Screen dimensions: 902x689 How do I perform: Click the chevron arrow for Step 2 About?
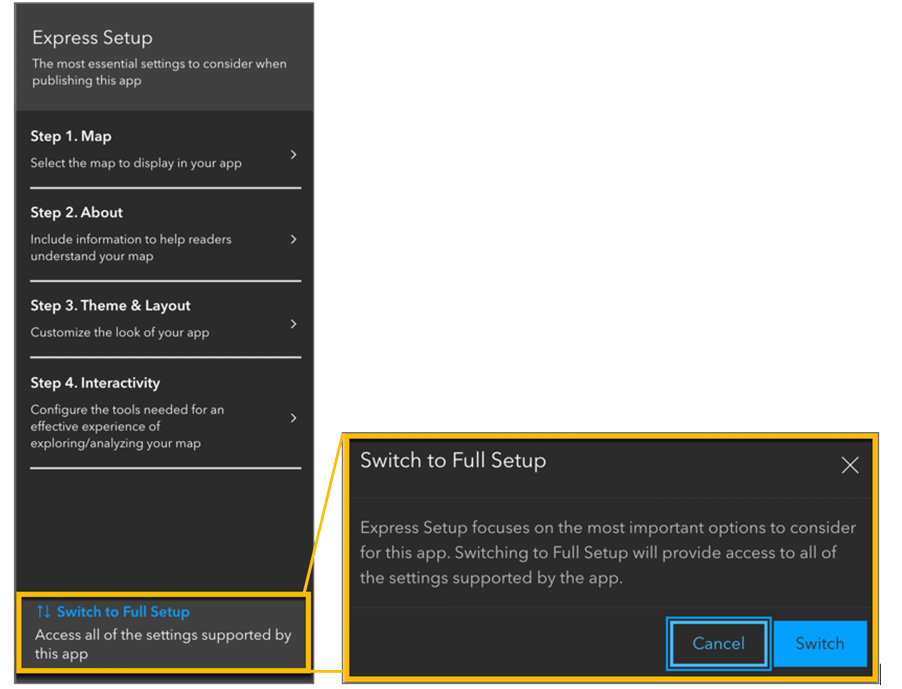[293, 239]
